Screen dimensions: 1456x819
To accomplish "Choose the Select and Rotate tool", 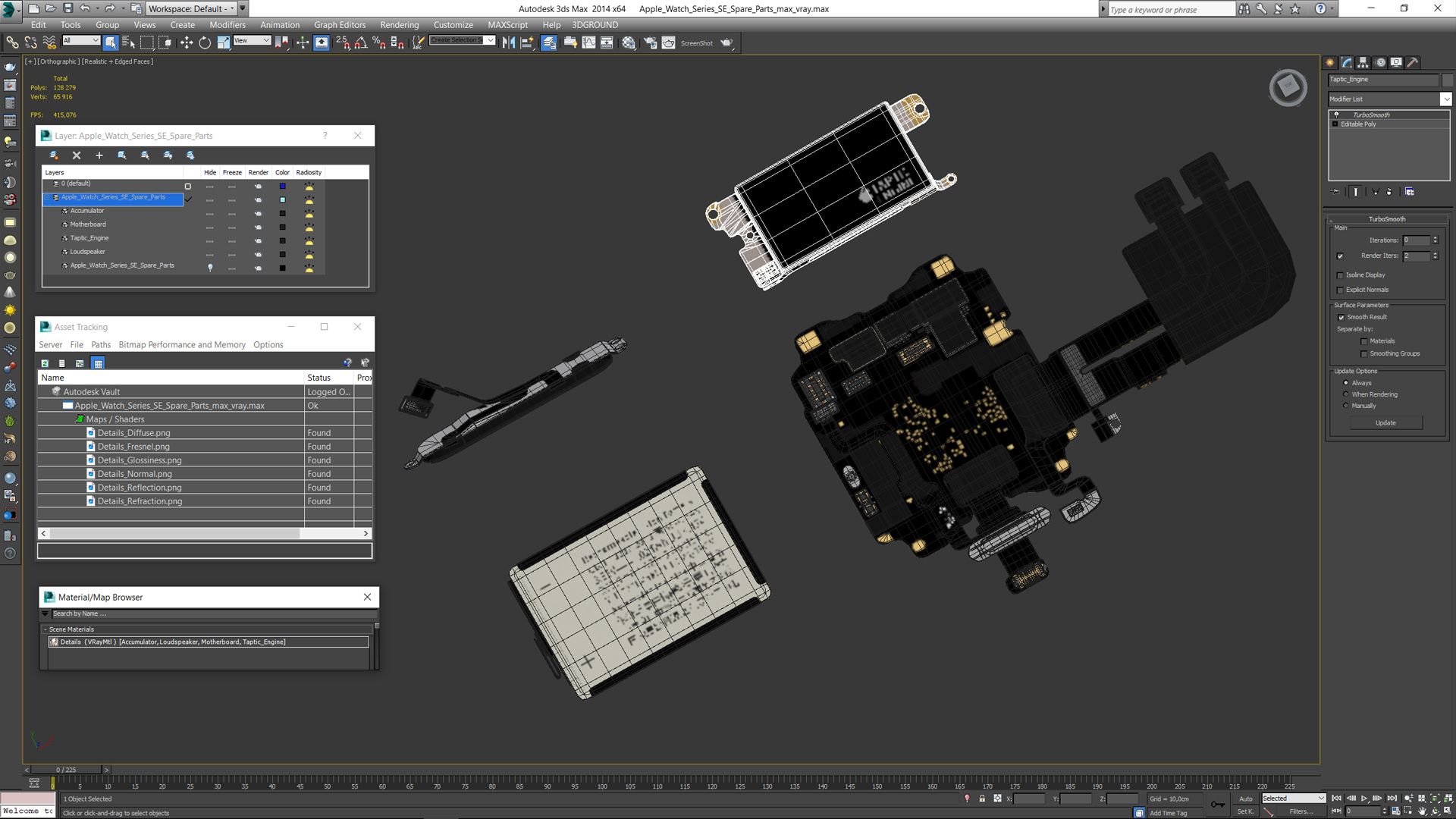I will tap(205, 42).
